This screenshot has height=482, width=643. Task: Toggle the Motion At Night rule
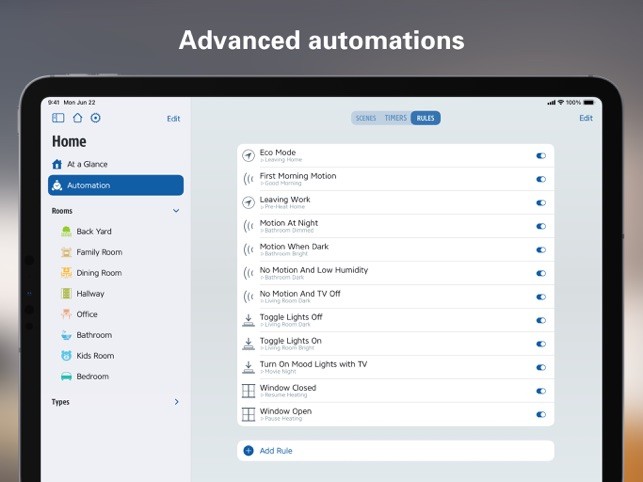tap(541, 226)
